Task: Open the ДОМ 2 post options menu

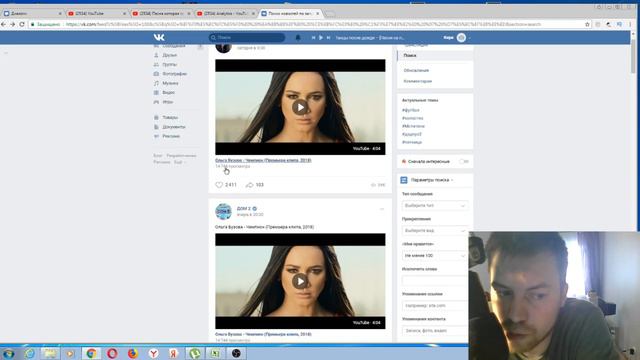Action: pos(382,209)
